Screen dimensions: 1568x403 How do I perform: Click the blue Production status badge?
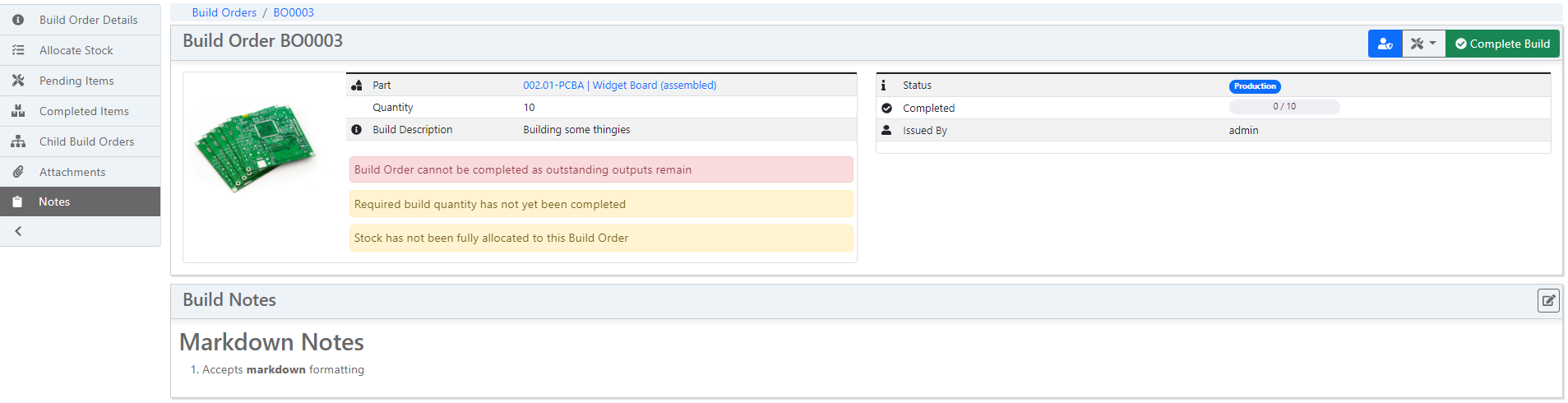1254,86
